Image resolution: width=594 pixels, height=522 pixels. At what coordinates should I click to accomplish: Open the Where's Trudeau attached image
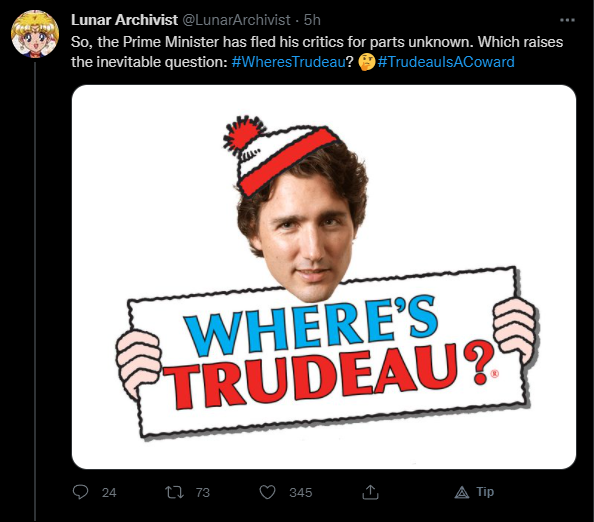click(324, 277)
